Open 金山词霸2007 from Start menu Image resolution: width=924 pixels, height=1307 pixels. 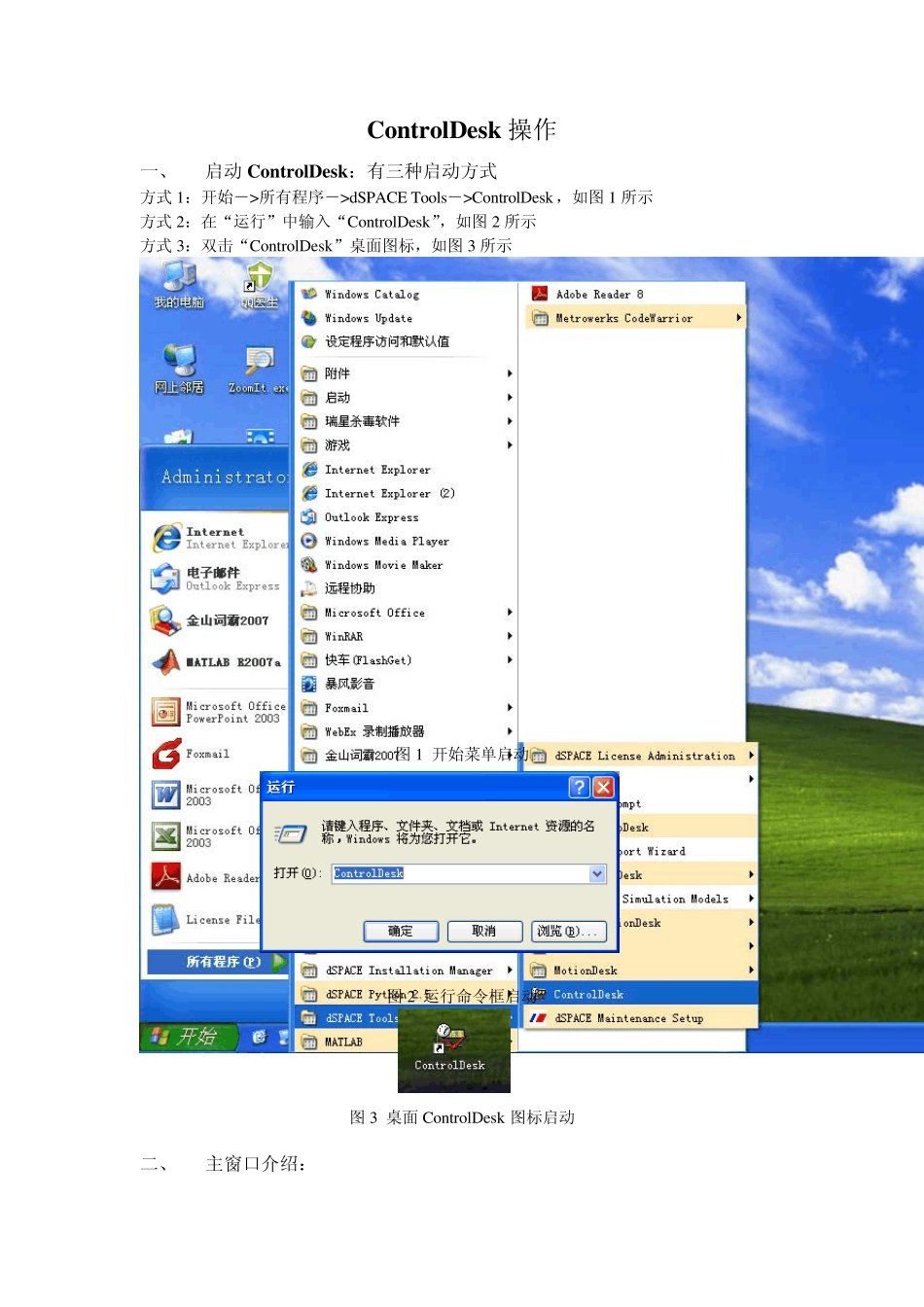(210, 620)
